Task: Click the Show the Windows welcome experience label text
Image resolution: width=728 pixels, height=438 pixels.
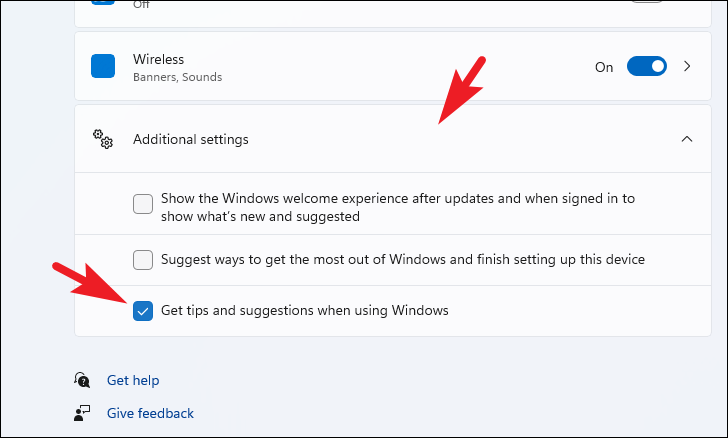Action: click(398, 207)
